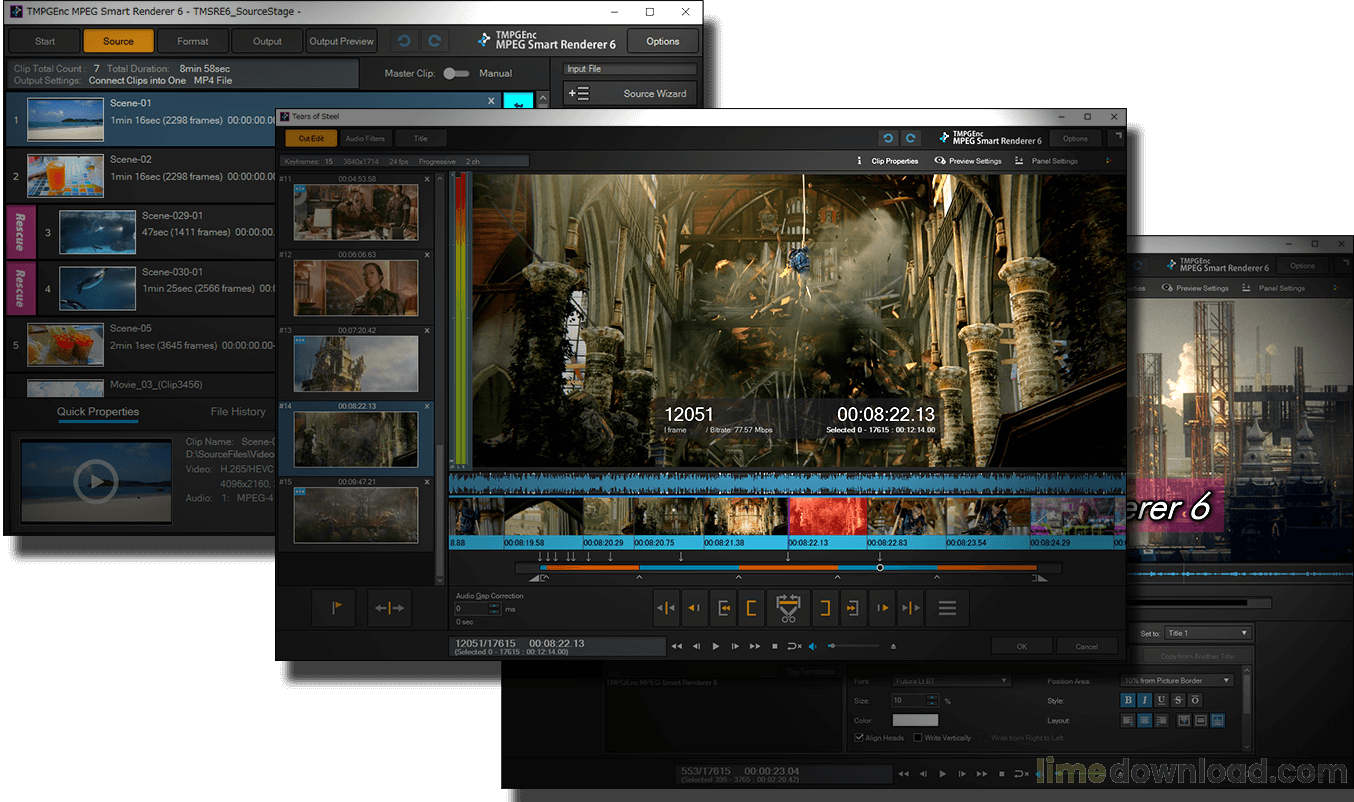This screenshot has width=1354, height=802.
Task: Select the Cut Edit tab
Action: [x=310, y=139]
